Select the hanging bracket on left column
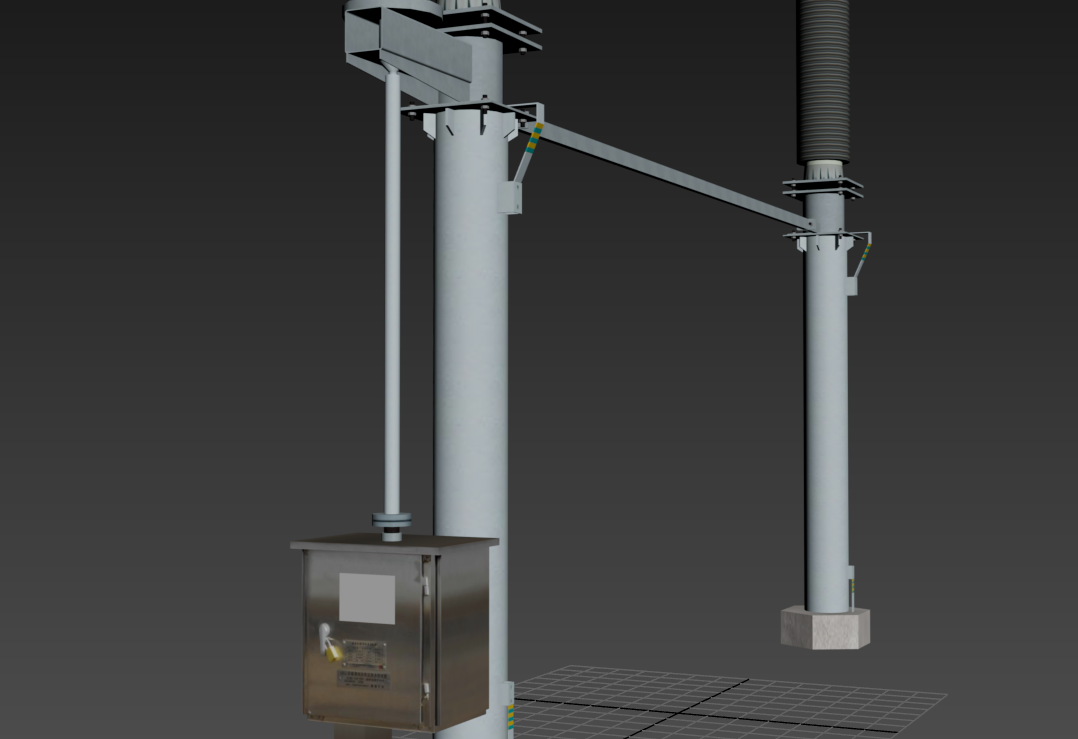Screen dimensions: 1078x739 click(x=512, y=195)
